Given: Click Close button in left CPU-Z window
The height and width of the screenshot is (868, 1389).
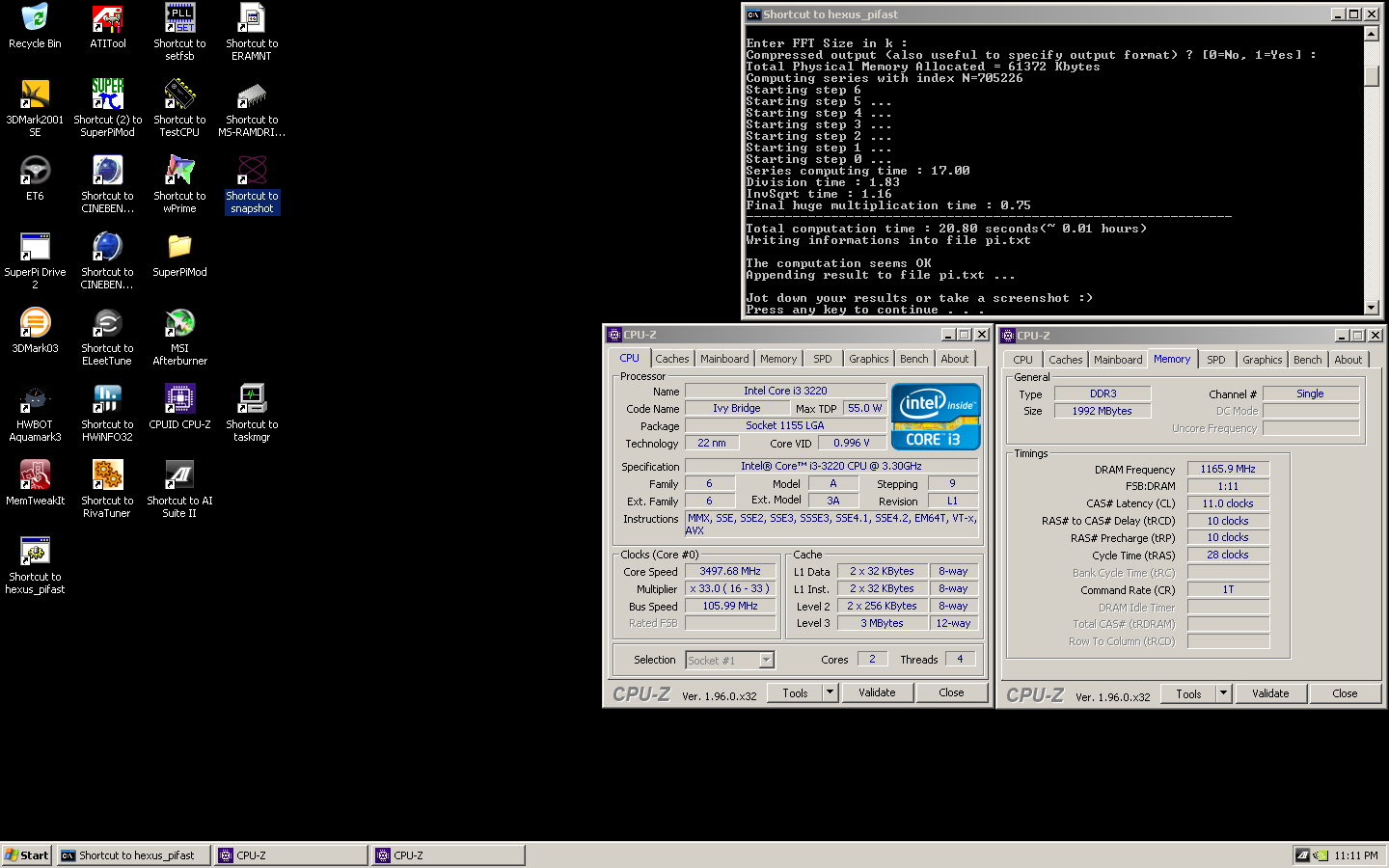Looking at the screenshot, I should 951,692.
